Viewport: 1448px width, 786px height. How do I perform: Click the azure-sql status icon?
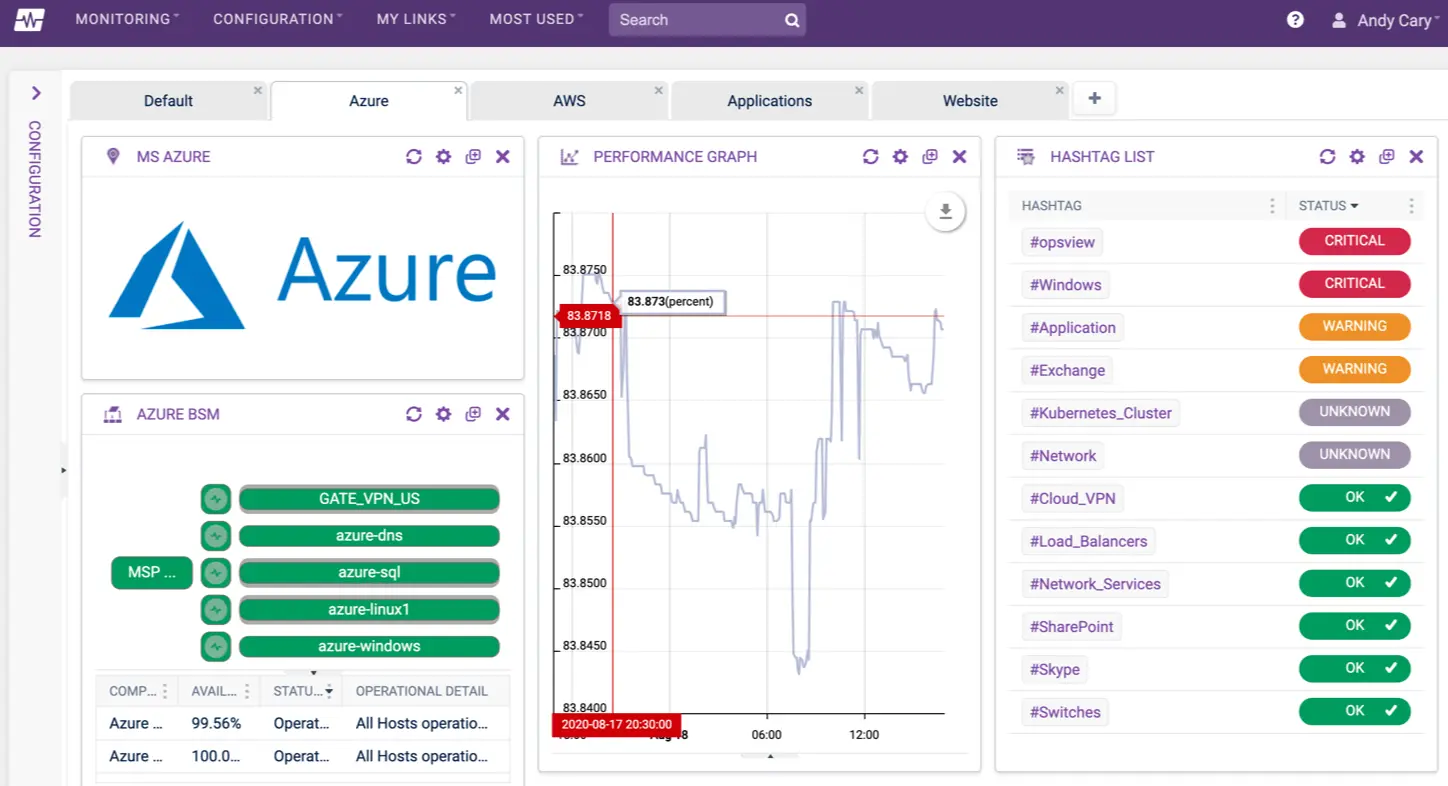216,573
